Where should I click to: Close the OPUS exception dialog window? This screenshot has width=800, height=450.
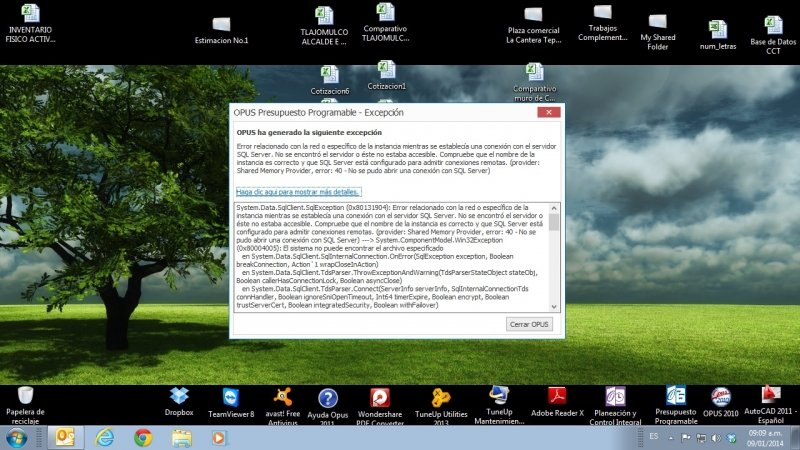pos(547,114)
